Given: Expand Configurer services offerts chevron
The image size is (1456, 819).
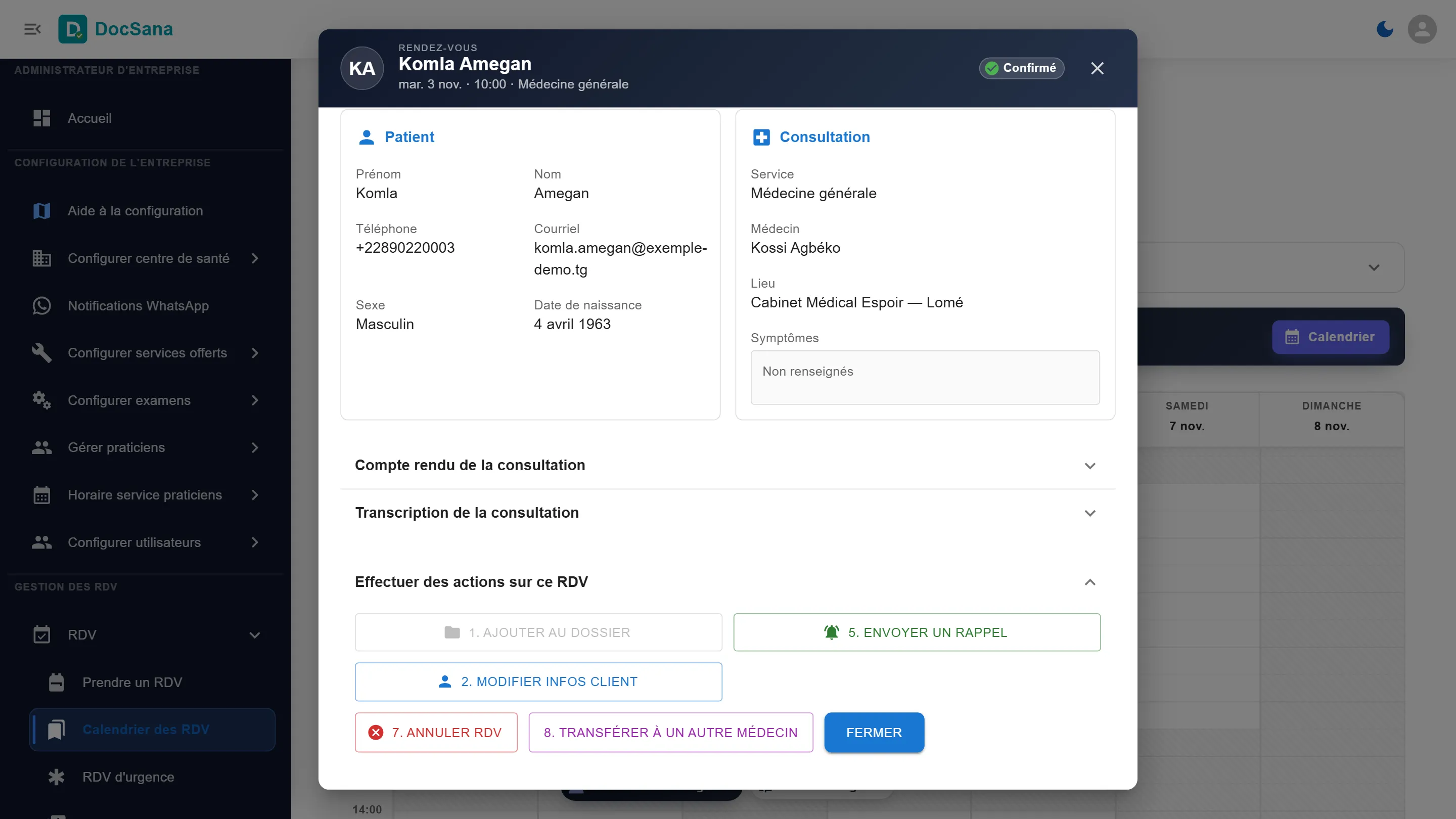Looking at the screenshot, I should pos(255,353).
